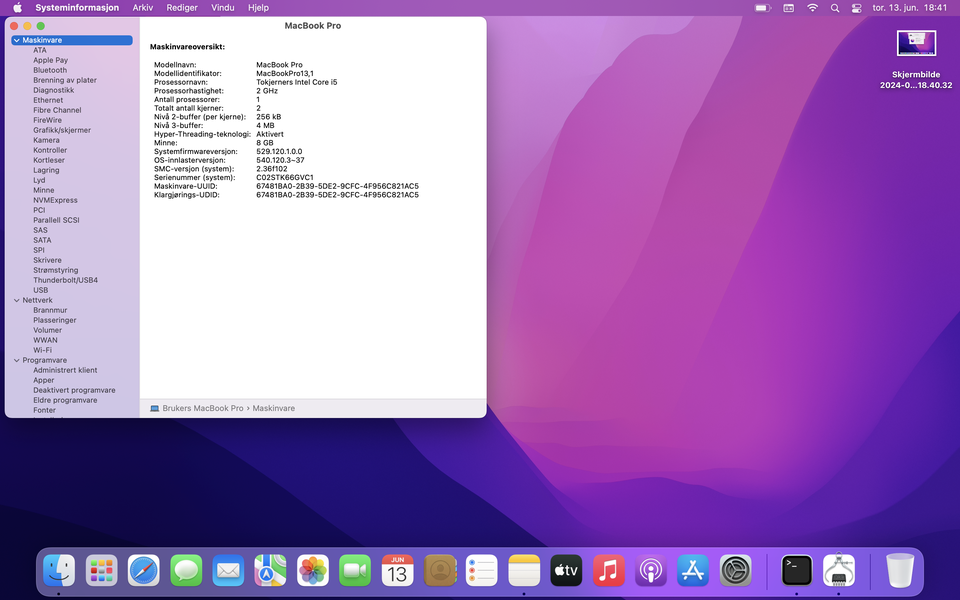
Task: Select Bluetooth in the sidebar
Action: (x=50, y=70)
